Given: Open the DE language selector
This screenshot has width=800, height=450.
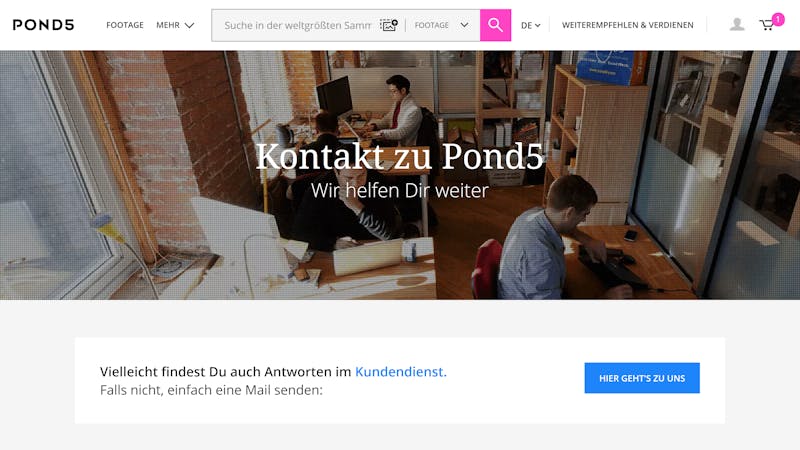Looking at the screenshot, I should tap(531, 25).
